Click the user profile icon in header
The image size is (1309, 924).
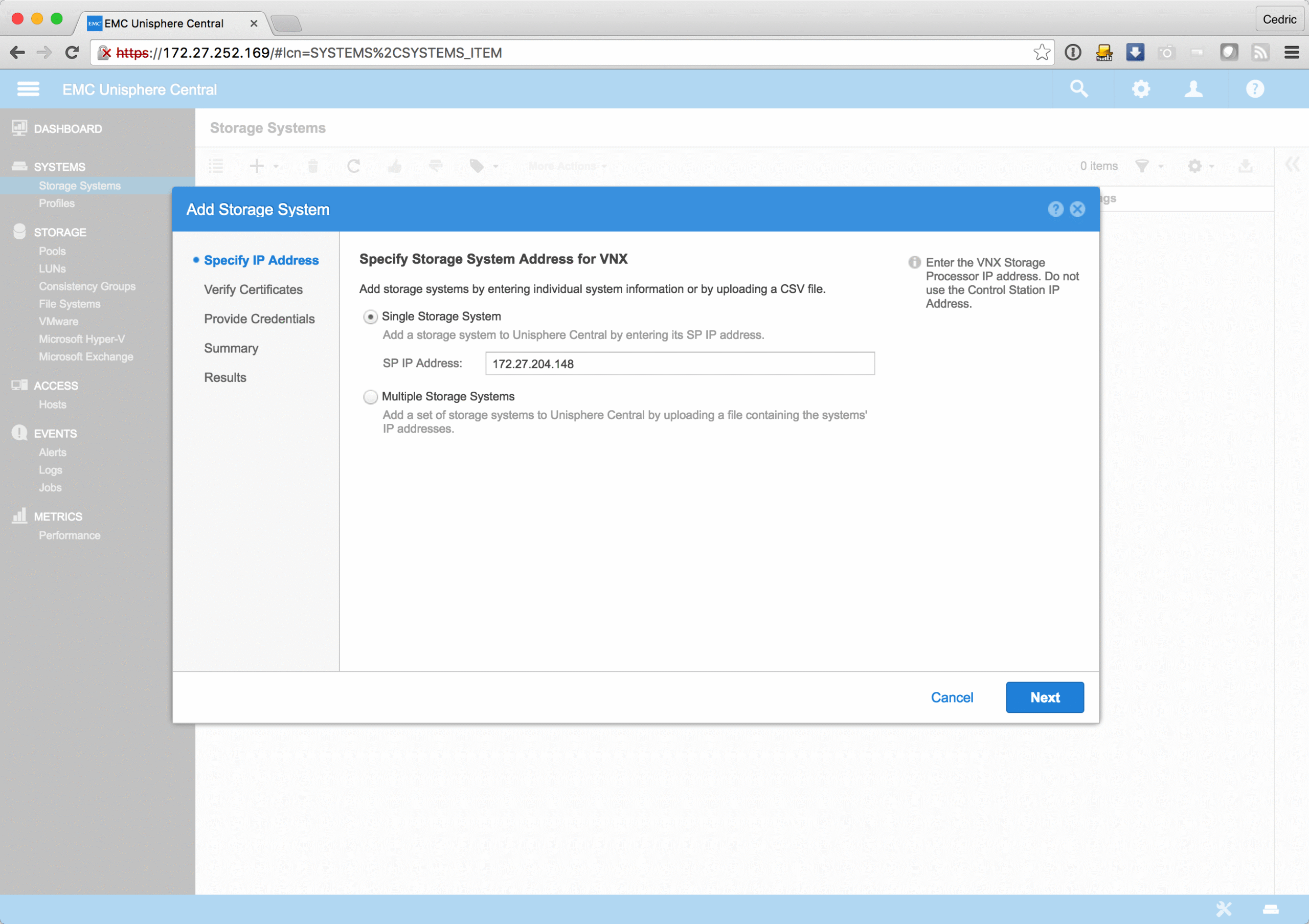1193,89
